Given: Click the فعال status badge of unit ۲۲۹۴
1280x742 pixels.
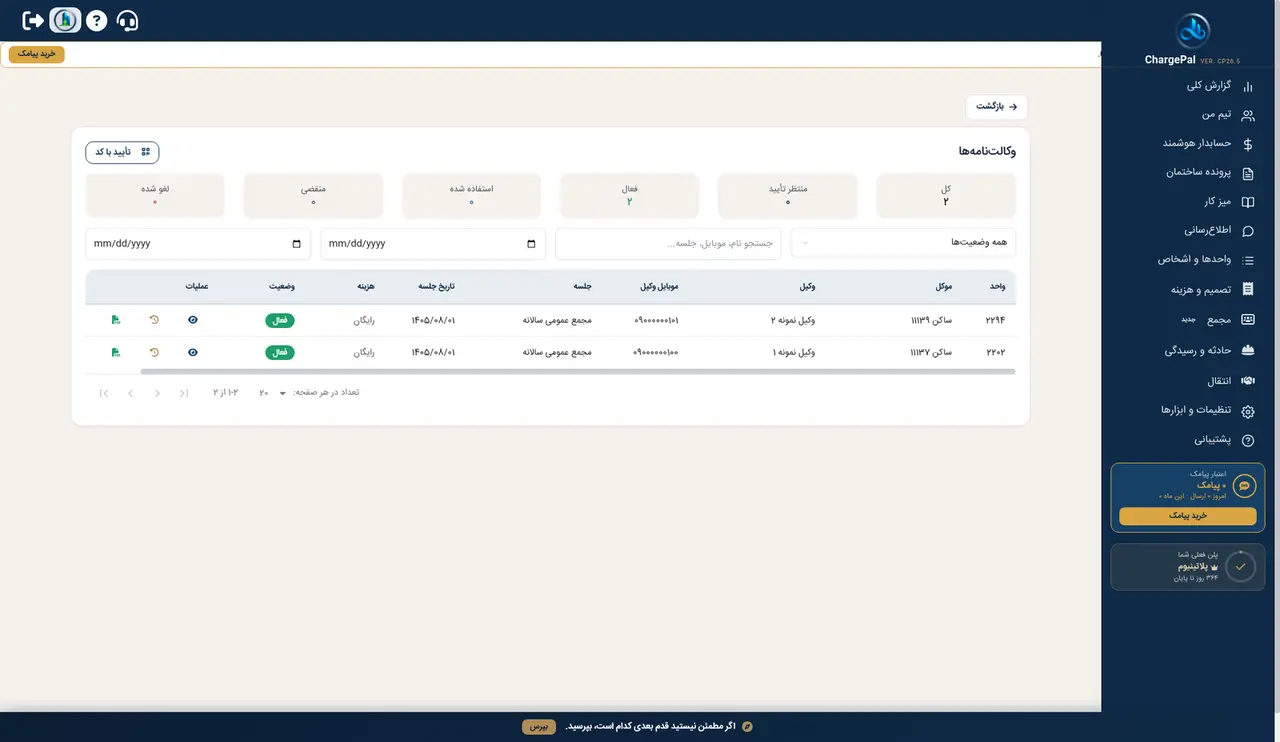Looking at the screenshot, I should point(280,321).
